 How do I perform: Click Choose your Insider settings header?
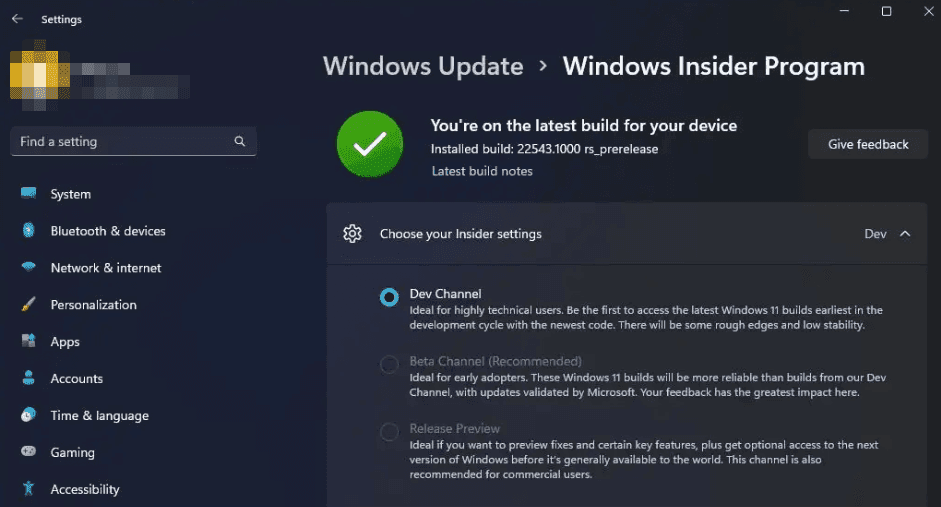(627, 233)
